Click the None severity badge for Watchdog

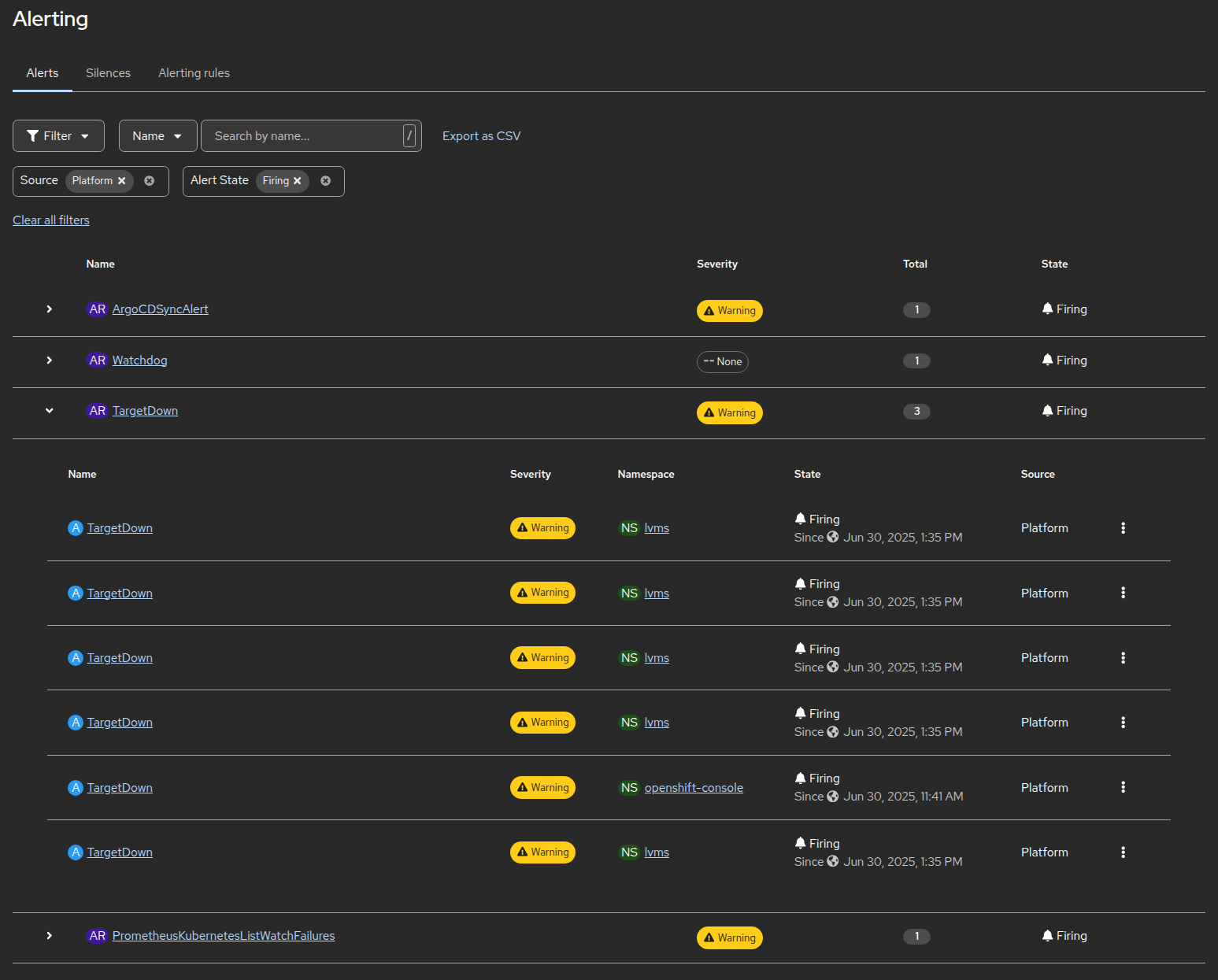tap(722, 362)
